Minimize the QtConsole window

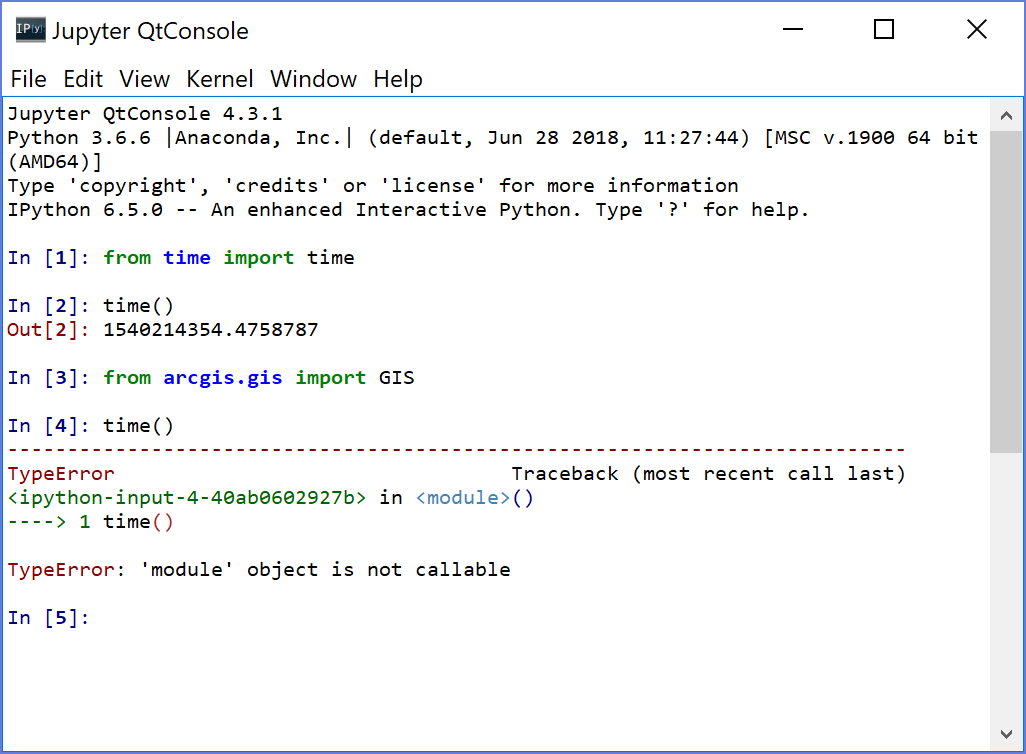coord(791,30)
